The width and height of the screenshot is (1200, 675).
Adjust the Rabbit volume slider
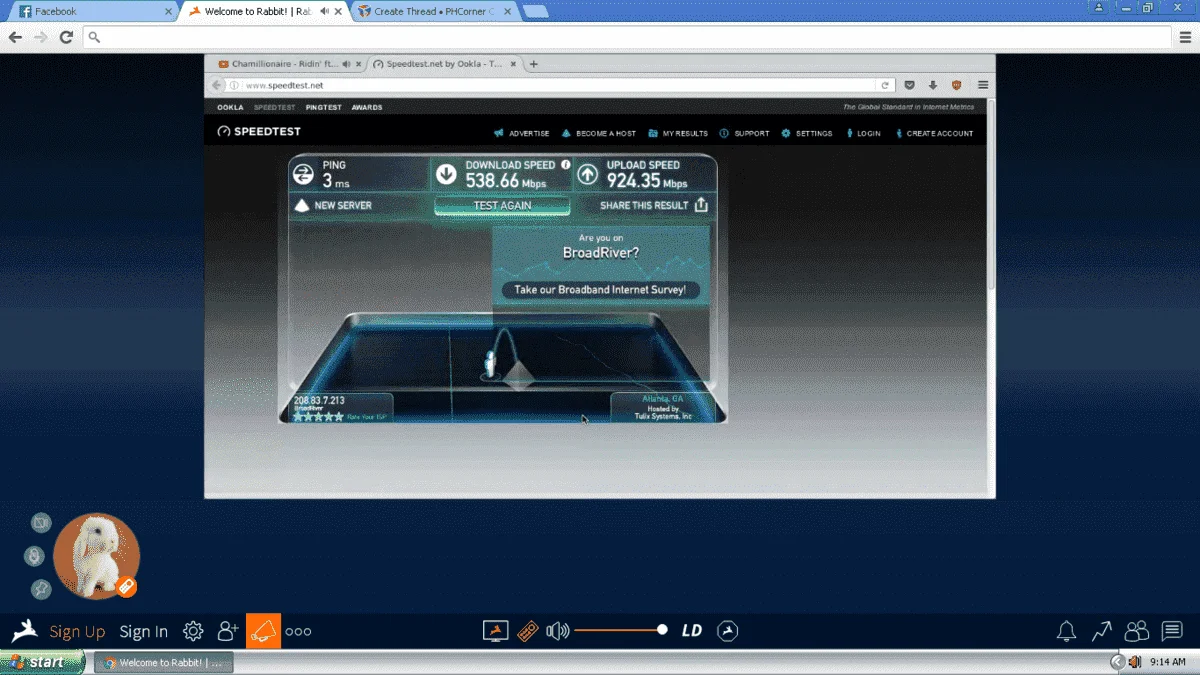(x=621, y=630)
